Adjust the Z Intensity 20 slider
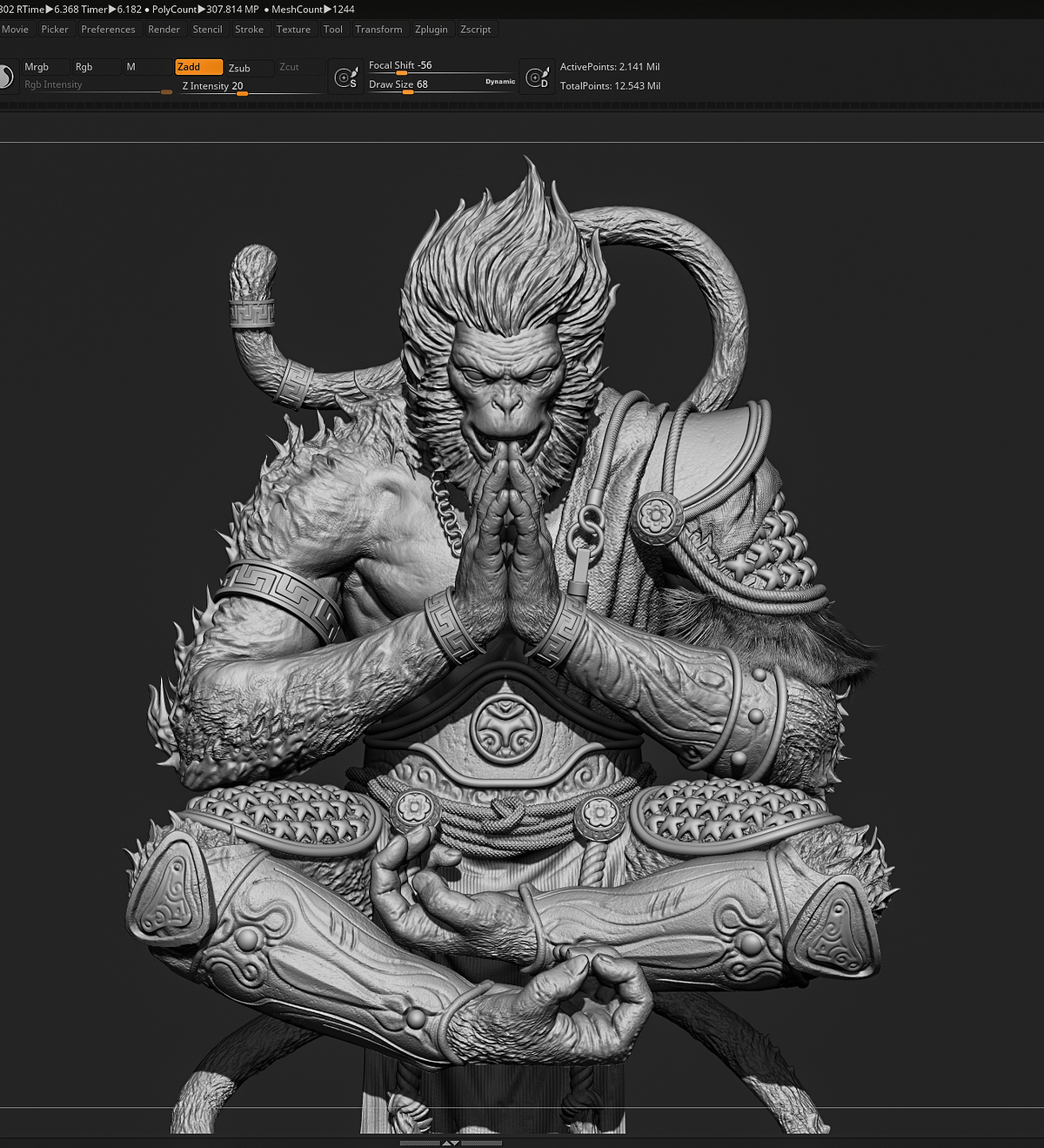 tap(250, 86)
